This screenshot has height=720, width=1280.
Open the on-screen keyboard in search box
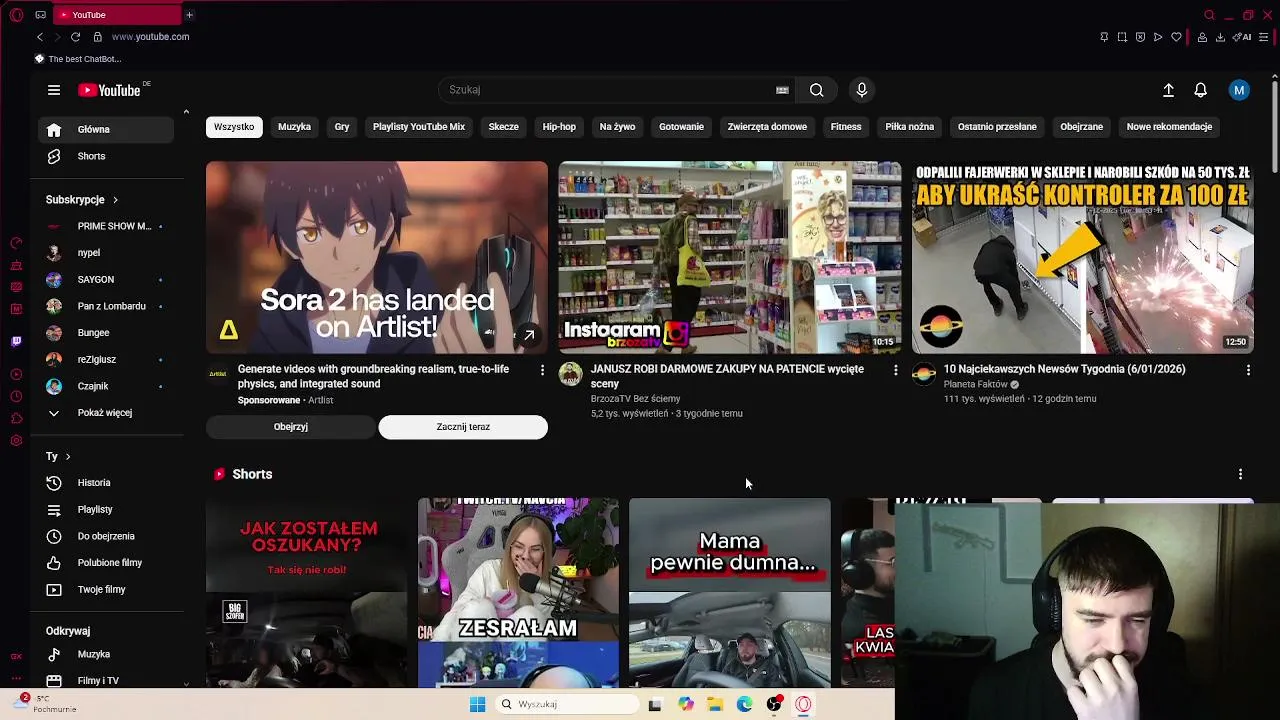pyautogui.click(x=782, y=90)
